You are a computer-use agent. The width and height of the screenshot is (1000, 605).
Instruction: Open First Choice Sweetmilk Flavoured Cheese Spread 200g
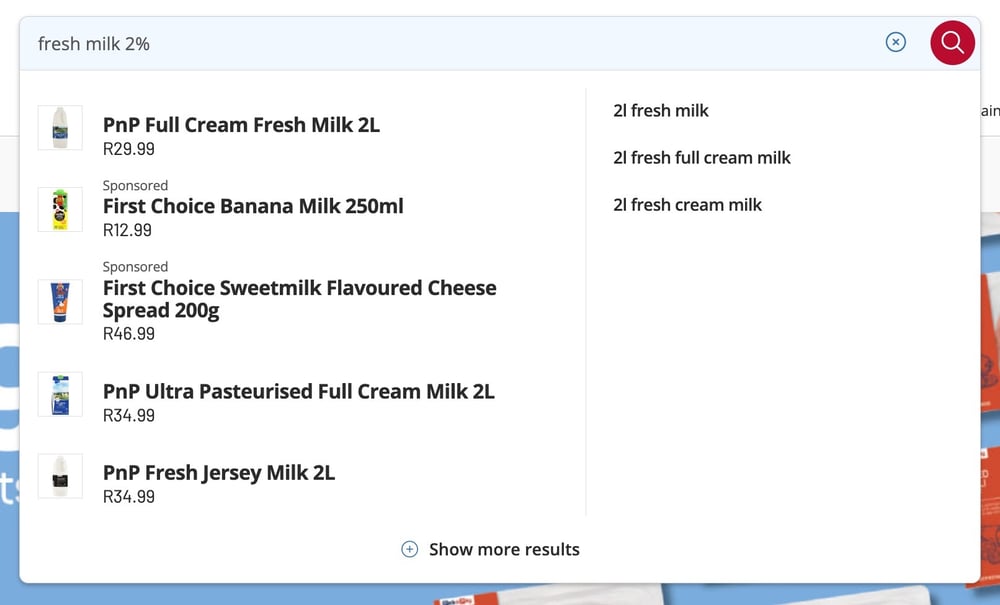pos(300,298)
